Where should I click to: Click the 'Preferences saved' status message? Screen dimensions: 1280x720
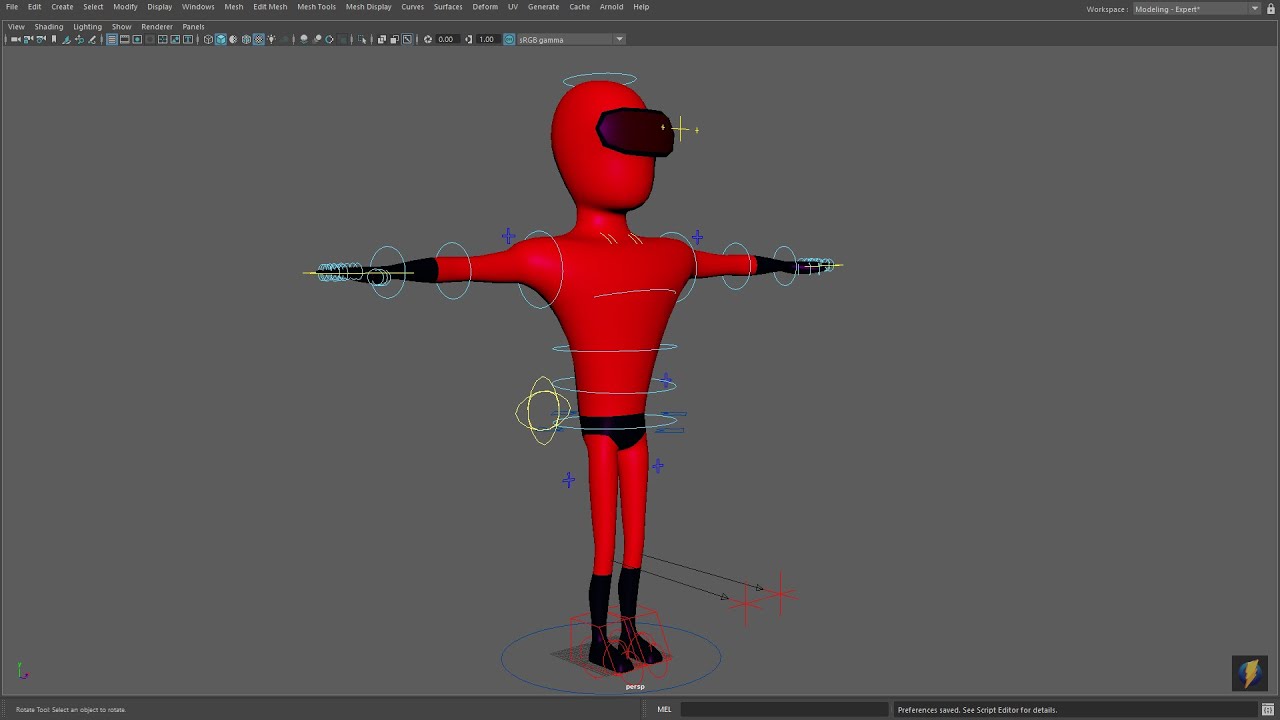pos(977,710)
